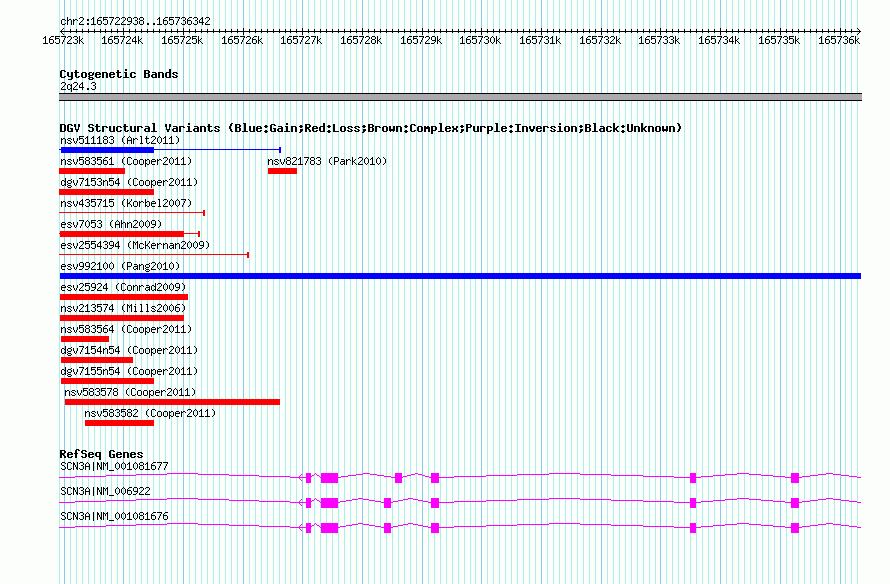Click the 165736k ruler tick label
This screenshot has height=584, width=890.
pos(839,40)
